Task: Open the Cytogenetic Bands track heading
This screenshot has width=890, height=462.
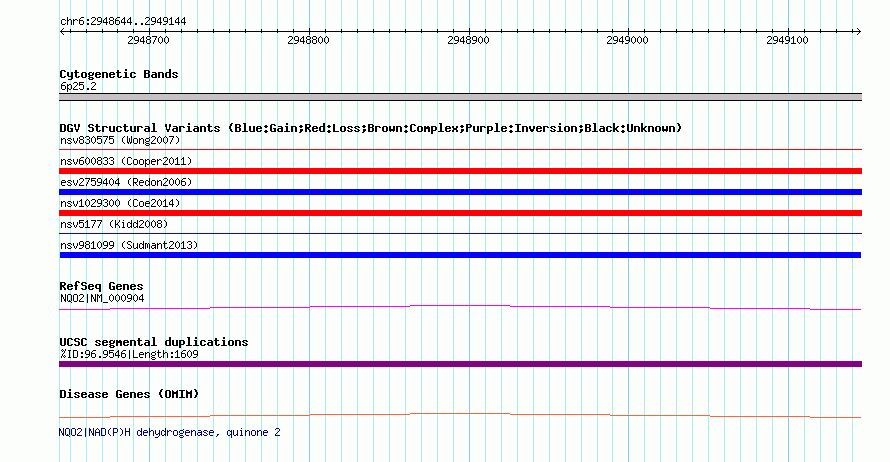Action: (x=119, y=74)
